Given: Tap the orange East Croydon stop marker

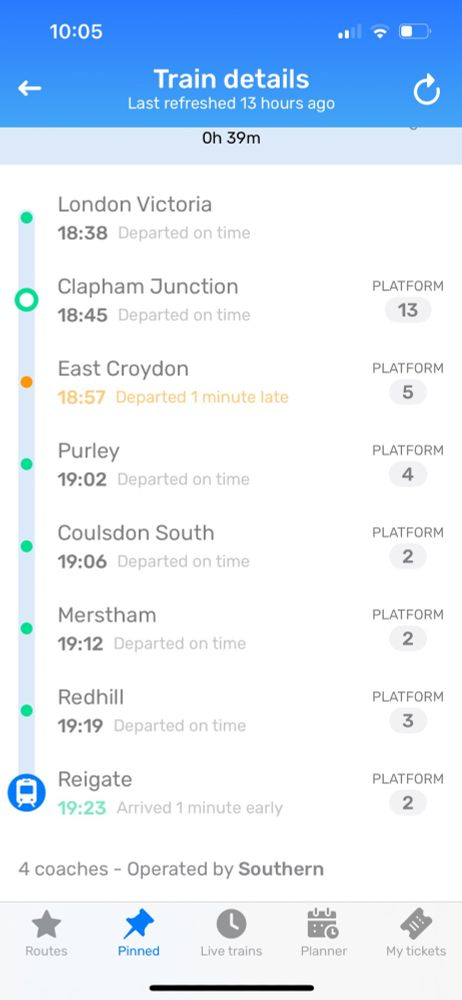Looking at the screenshot, I should 26,382.
